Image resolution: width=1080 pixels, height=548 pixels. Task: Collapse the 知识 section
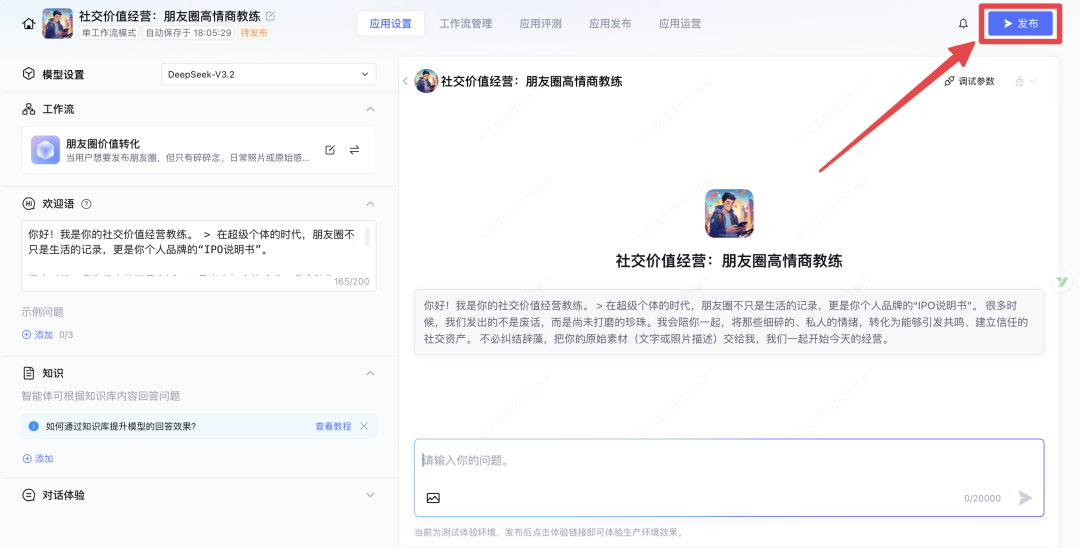(x=370, y=373)
